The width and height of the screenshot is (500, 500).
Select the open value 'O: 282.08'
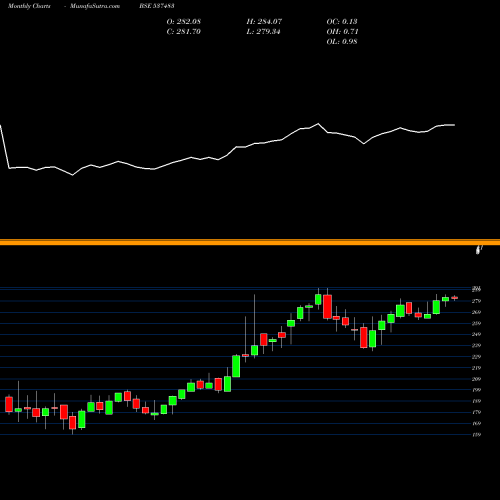(184, 21)
